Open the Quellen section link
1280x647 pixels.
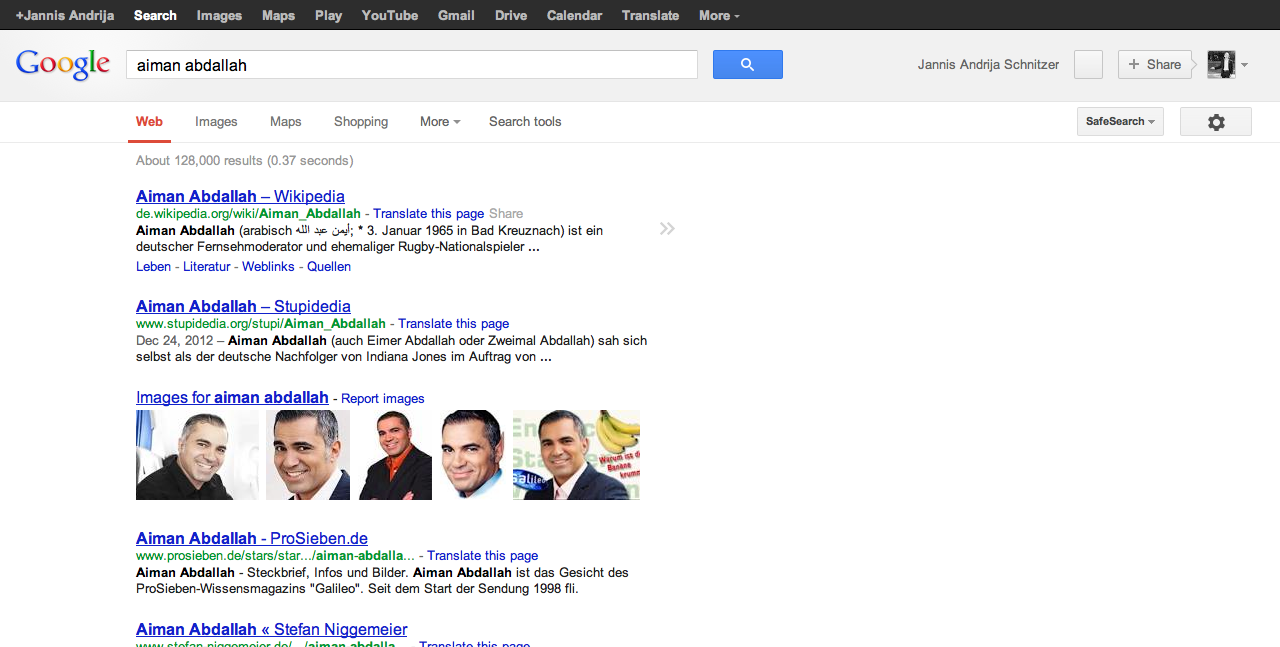329,266
